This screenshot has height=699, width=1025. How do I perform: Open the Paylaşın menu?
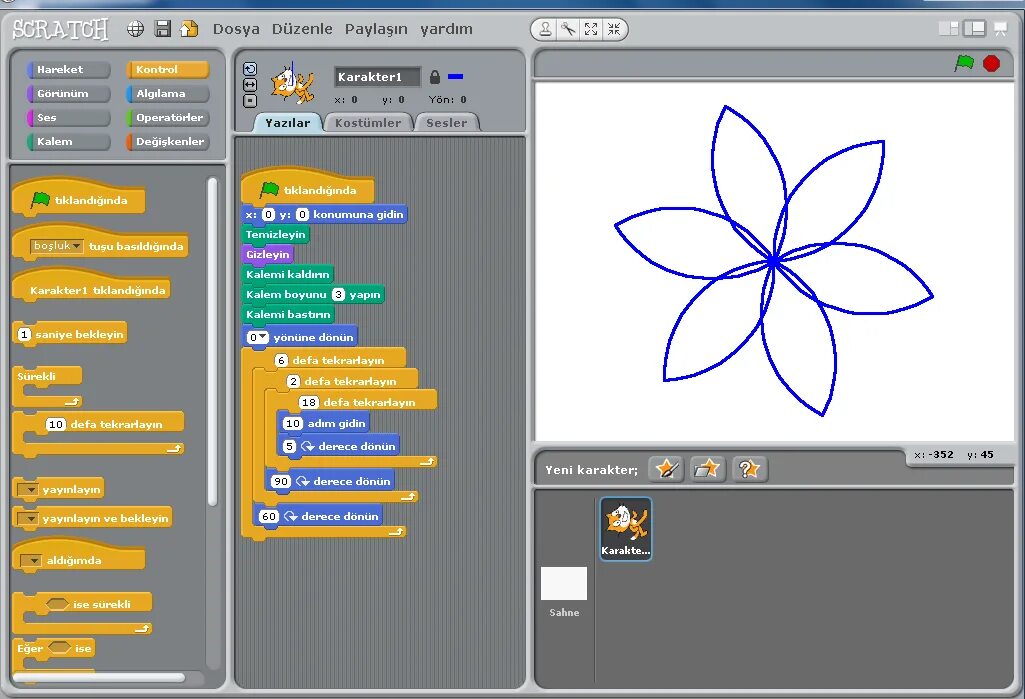[376, 29]
